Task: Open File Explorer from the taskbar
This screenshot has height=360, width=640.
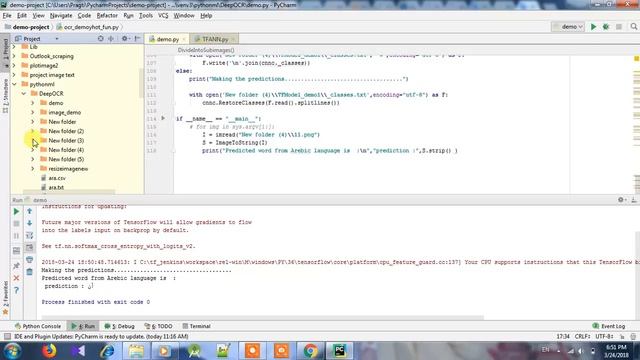Action: pos(136,351)
